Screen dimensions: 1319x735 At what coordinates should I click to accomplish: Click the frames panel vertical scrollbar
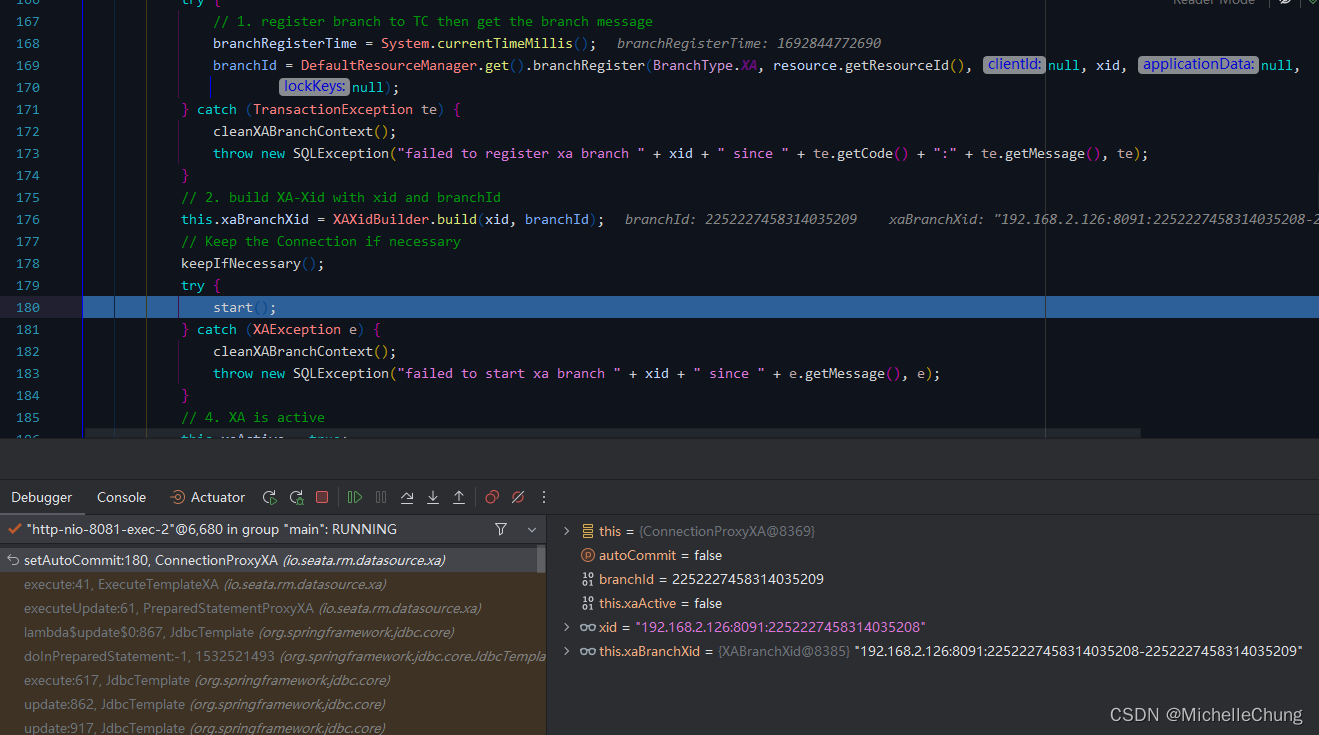coord(542,560)
